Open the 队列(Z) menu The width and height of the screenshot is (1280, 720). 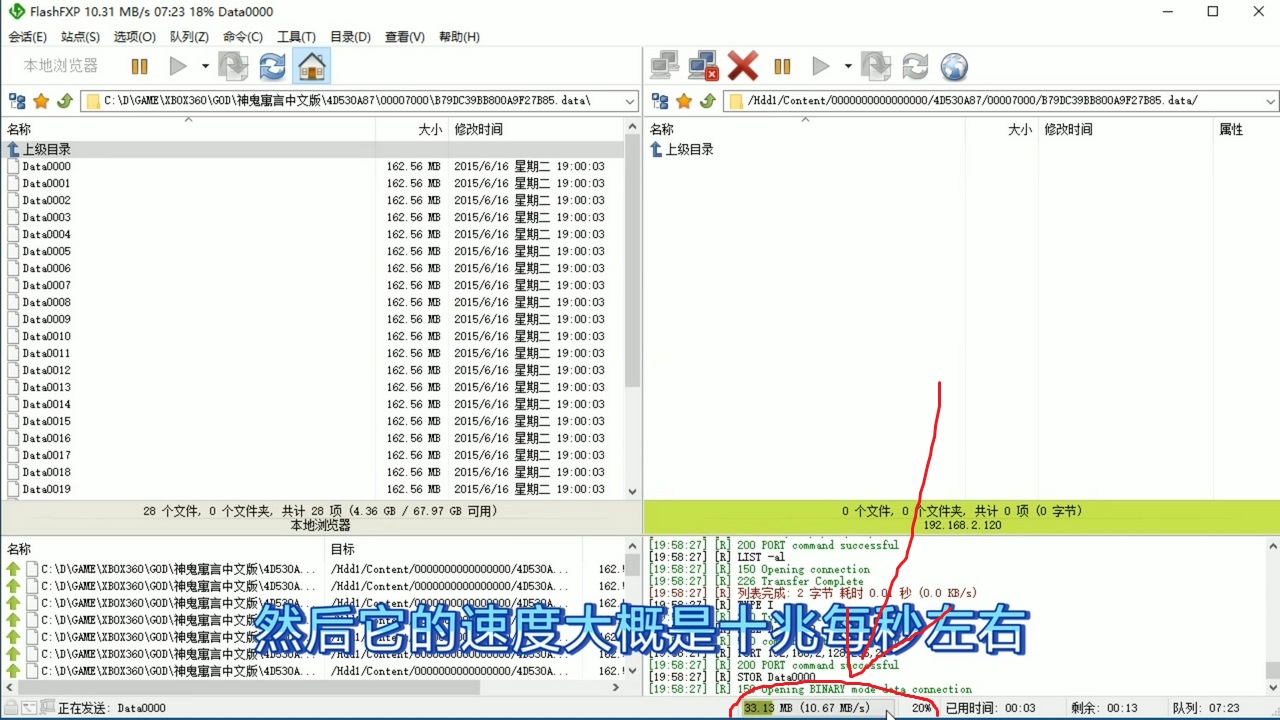click(189, 37)
